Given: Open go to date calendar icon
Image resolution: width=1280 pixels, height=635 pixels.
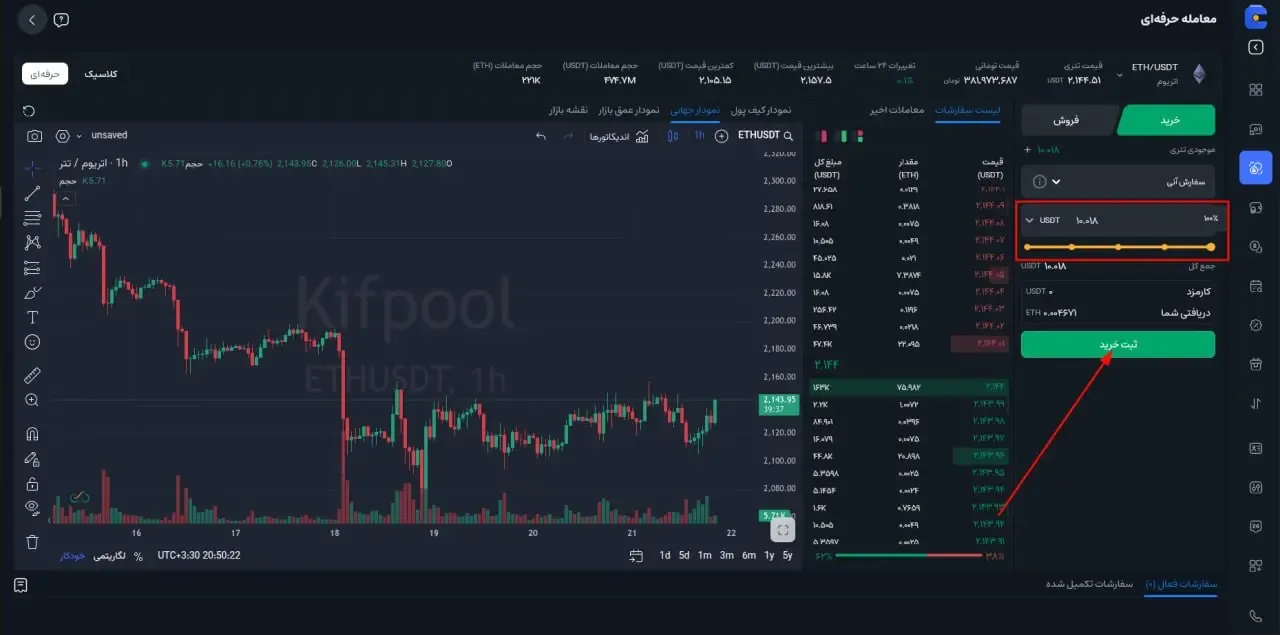Looking at the screenshot, I should (638, 556).
